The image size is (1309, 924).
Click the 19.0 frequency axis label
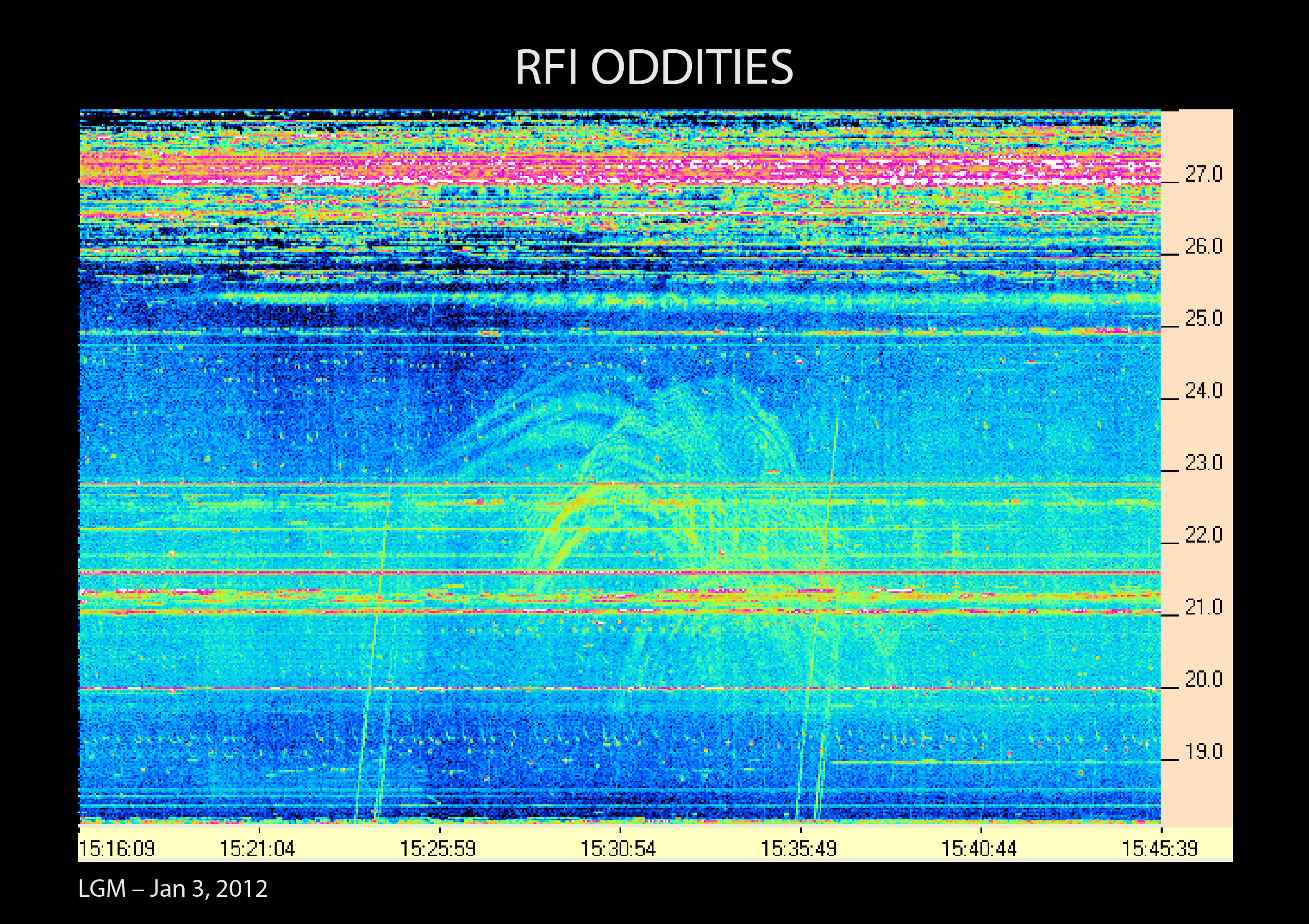coord(1204,752)
